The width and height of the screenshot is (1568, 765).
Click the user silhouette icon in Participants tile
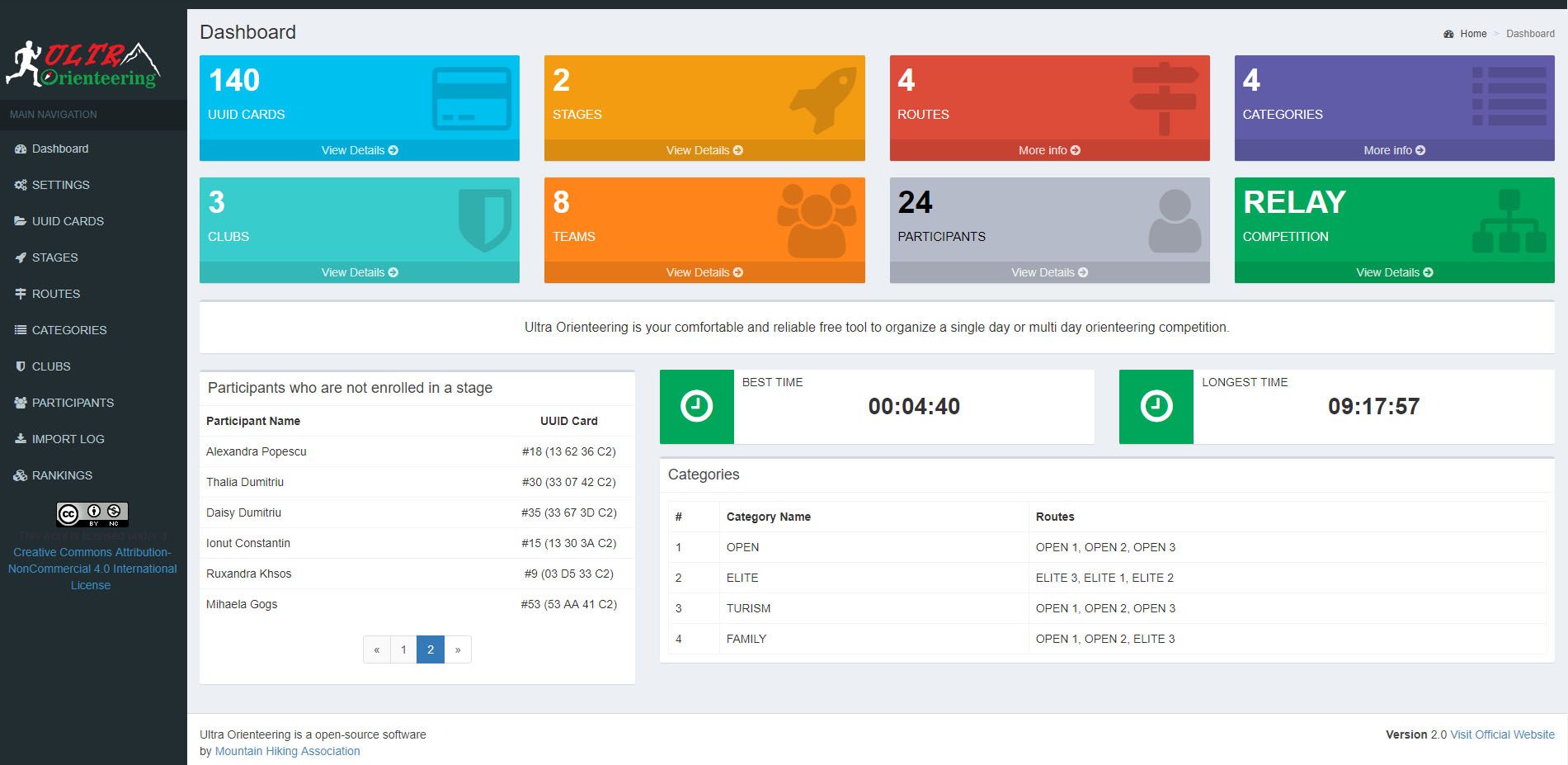click(x=1175, y=221)
